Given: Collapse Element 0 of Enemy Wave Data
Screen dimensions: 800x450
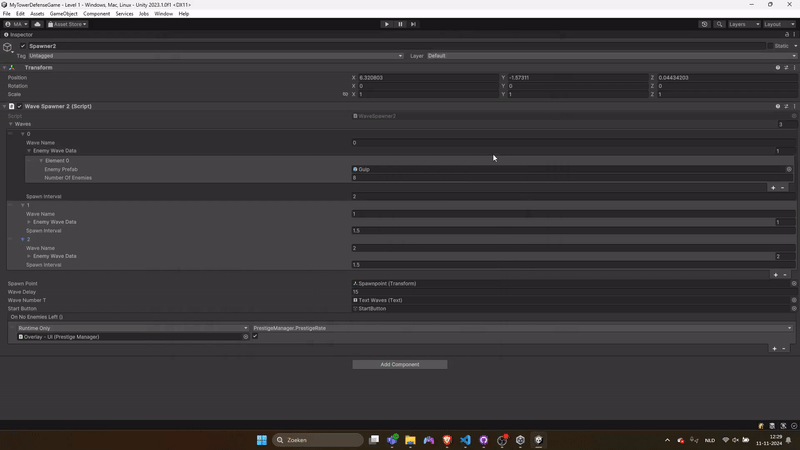Looking at the screenshot, I should click(41, 161).
